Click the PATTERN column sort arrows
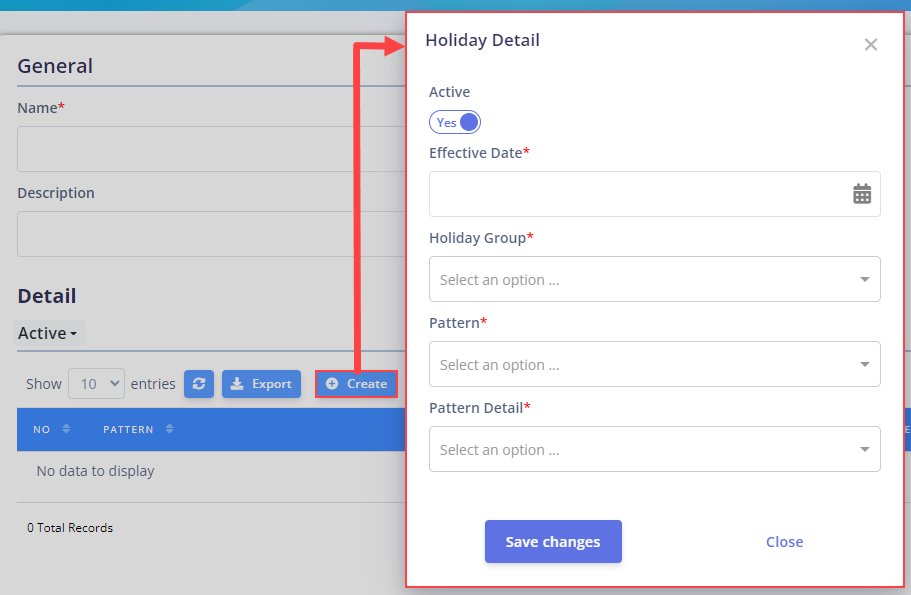The width and height of the screenshot is (911, 595). click(x=169, y=429)
